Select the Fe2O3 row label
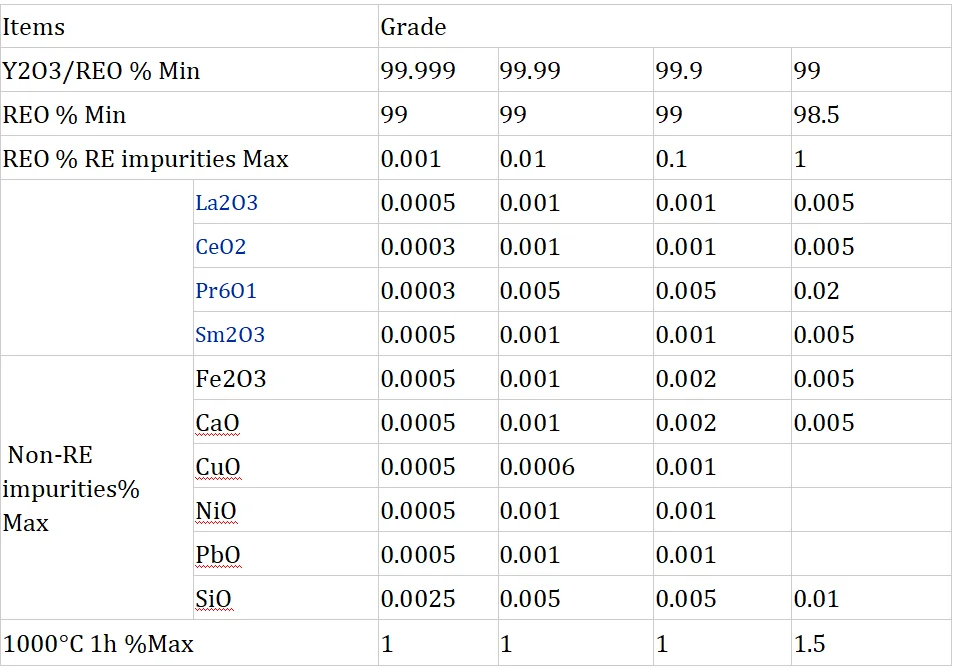The height and width of the screenshot is (669, 954). coord(231,379)
